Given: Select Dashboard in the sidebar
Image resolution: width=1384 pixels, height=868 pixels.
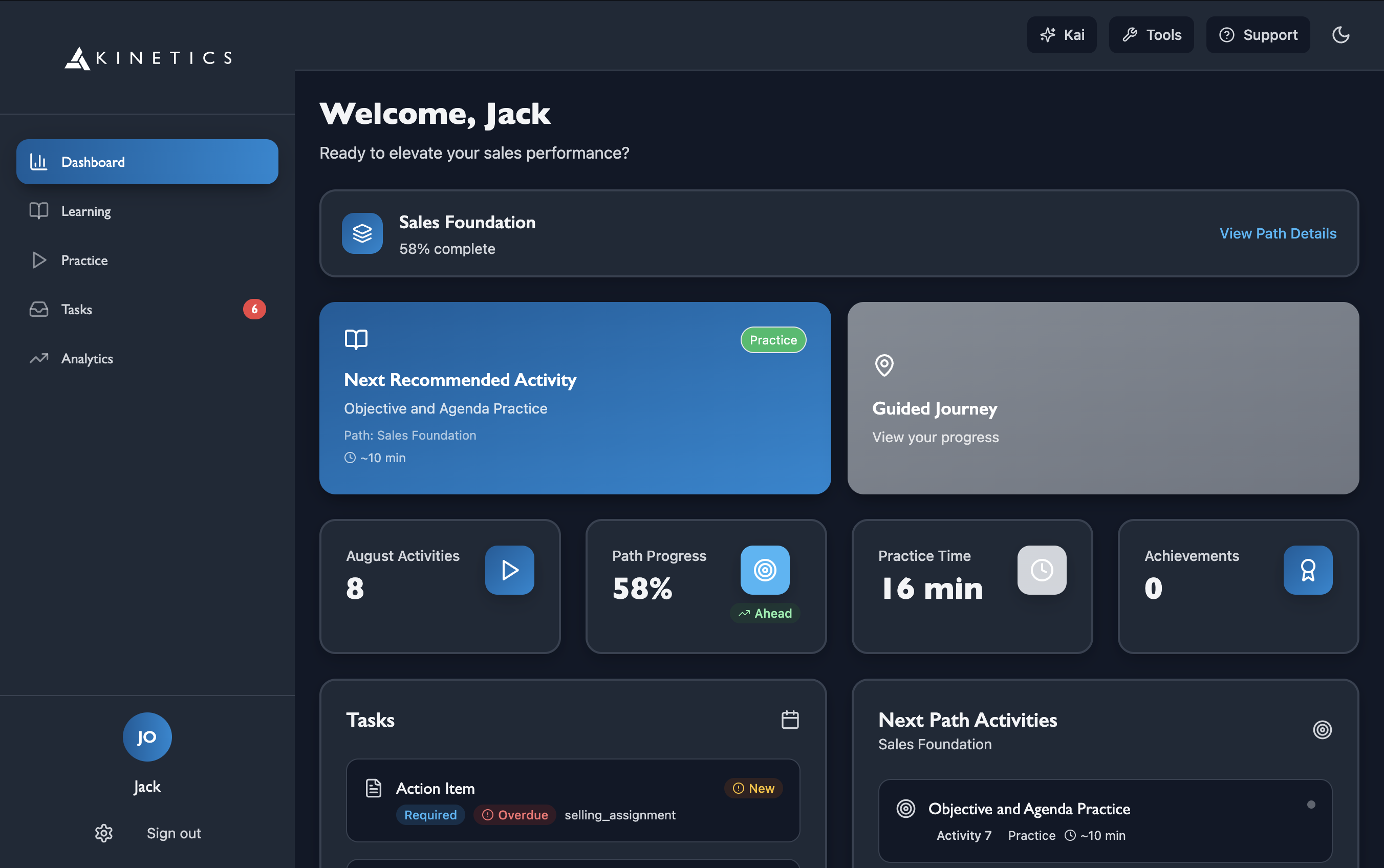Looking at the screenshot, I should point(147,162).
